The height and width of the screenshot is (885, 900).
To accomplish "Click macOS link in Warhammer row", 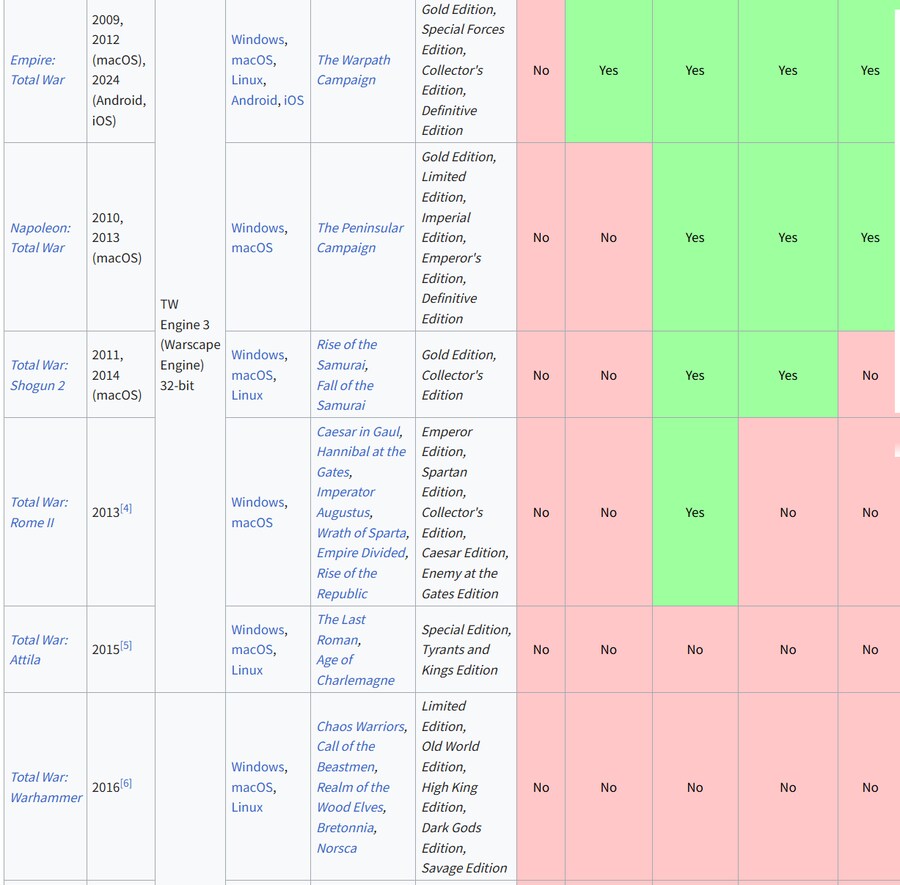I will click(252, 787).
